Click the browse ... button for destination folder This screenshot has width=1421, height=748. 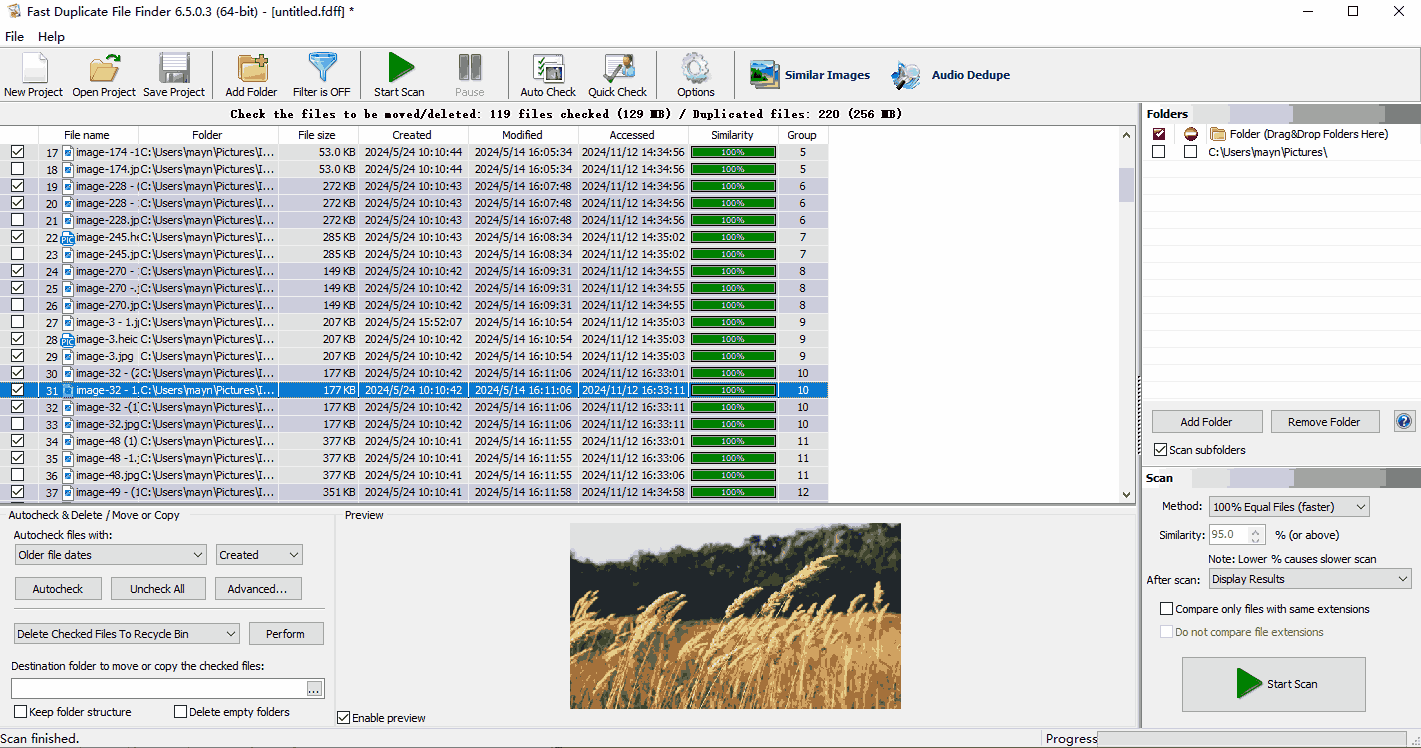pyautogui.click(x=314, y=689)
